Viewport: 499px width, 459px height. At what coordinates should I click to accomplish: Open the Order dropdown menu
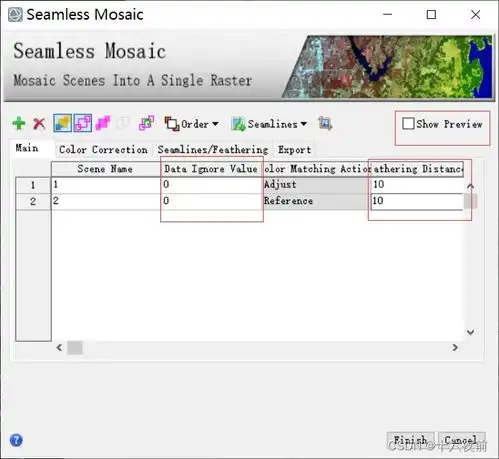click(x=192, y=124)
